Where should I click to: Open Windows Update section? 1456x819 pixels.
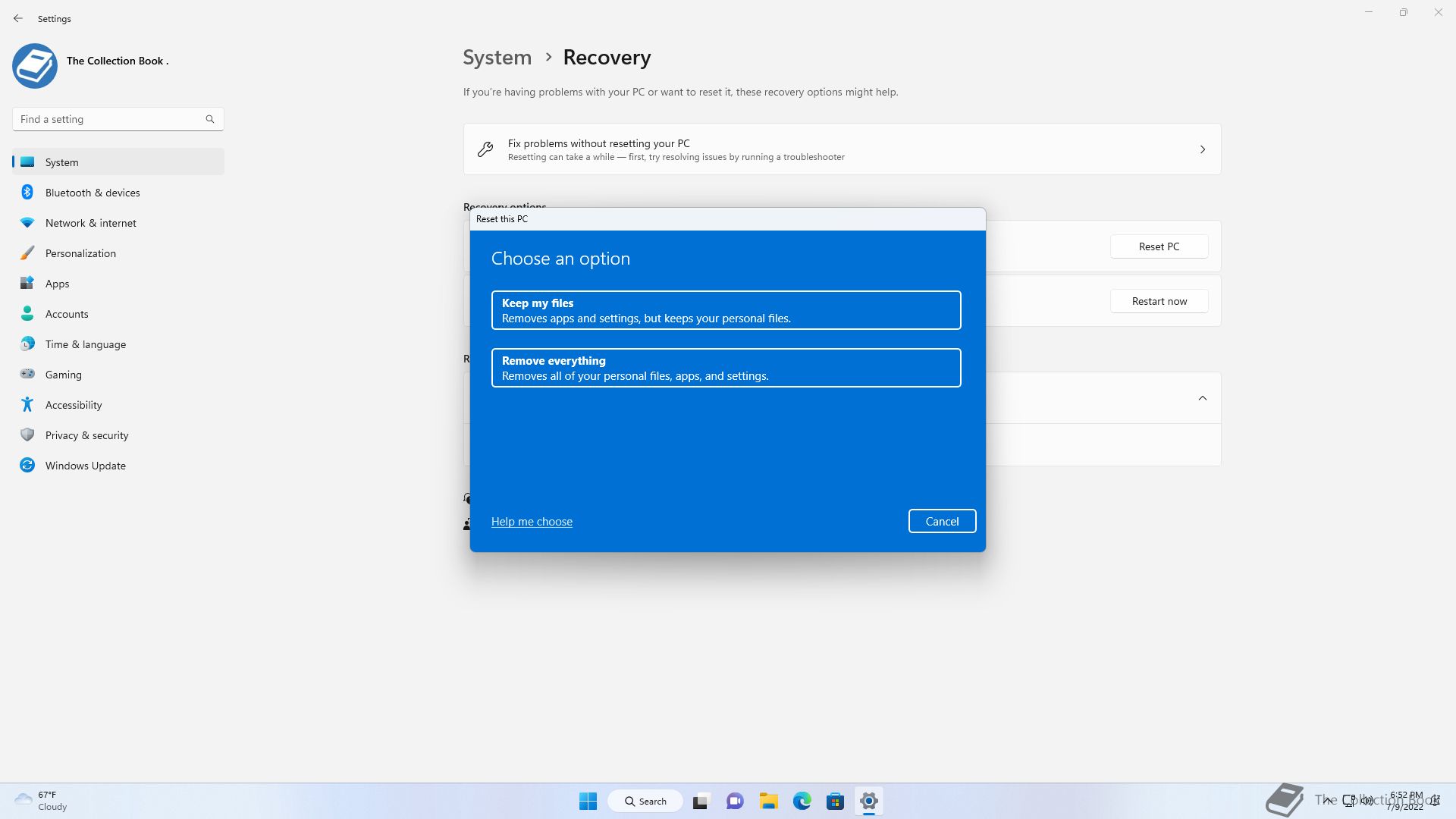(x=85, y=466)
